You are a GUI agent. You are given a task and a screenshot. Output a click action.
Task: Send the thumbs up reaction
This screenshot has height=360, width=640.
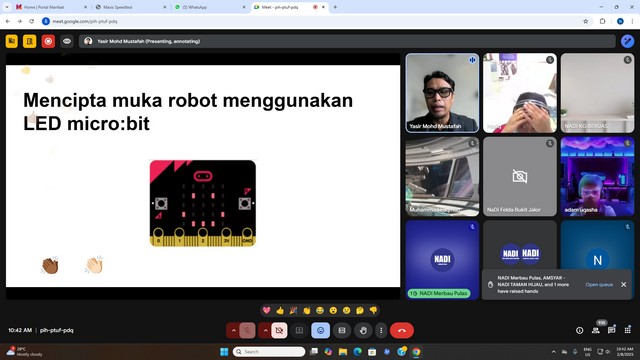tap(280, 311)
